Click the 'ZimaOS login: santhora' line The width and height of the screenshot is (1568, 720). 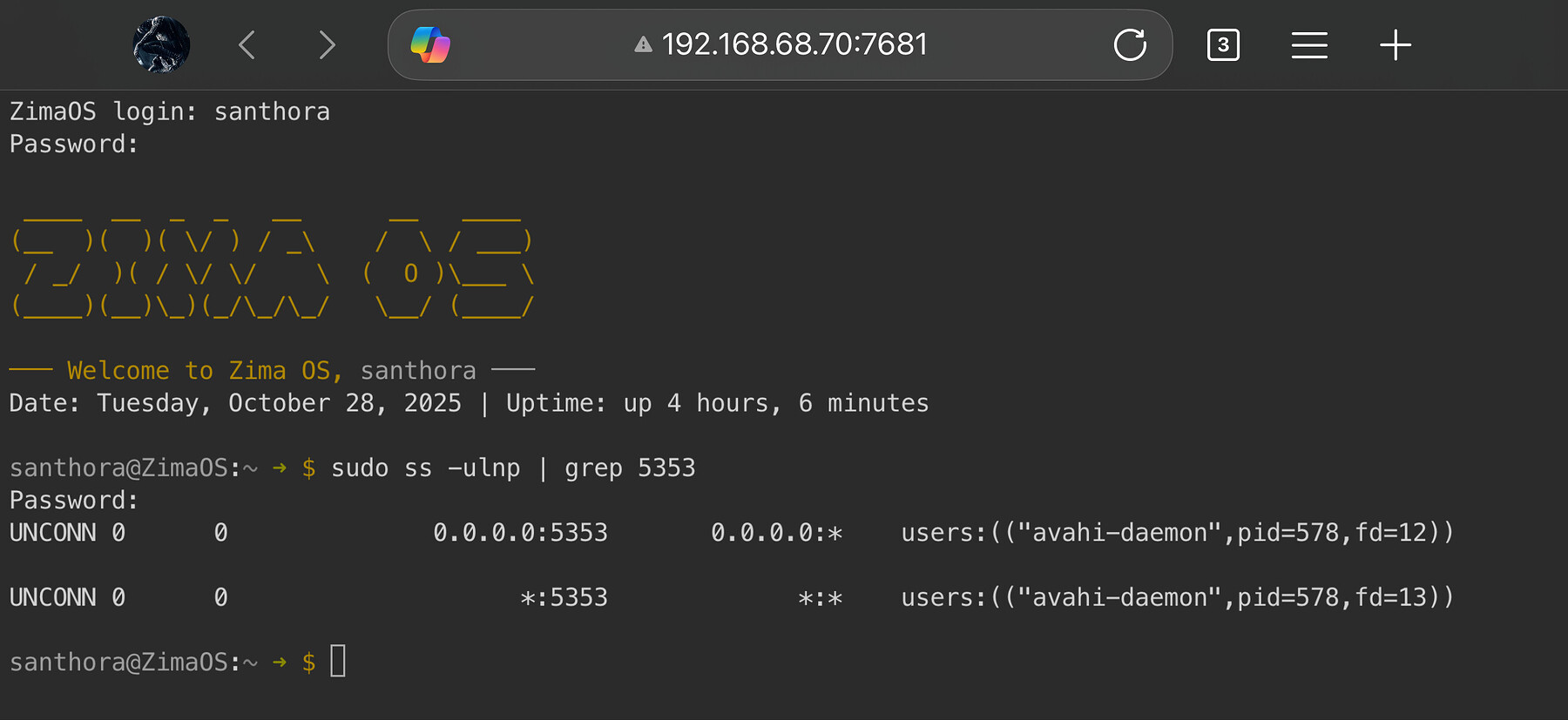point(170,111)
